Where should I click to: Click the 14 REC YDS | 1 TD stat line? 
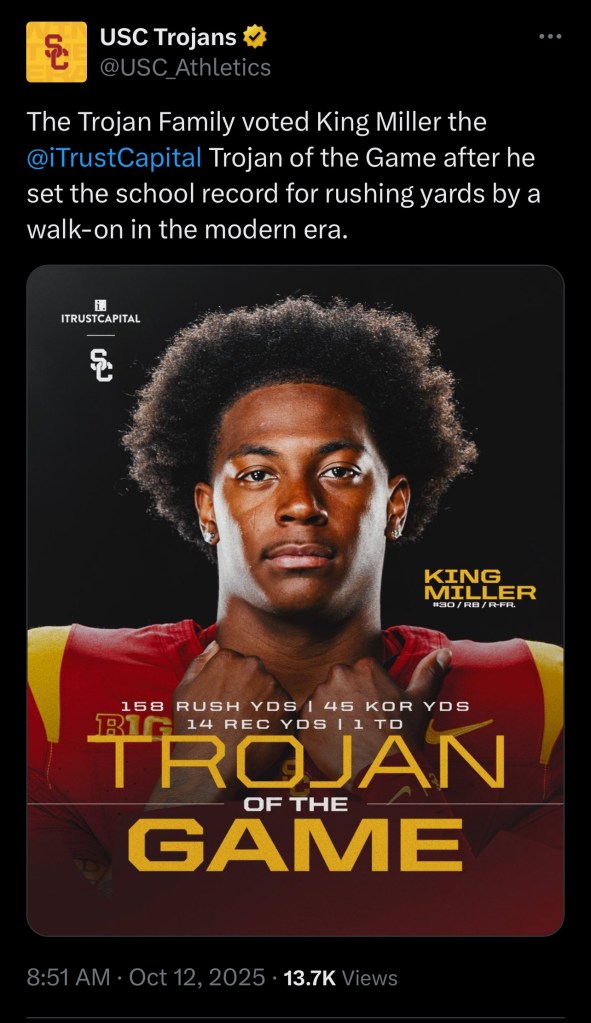(x=294, y=724)
